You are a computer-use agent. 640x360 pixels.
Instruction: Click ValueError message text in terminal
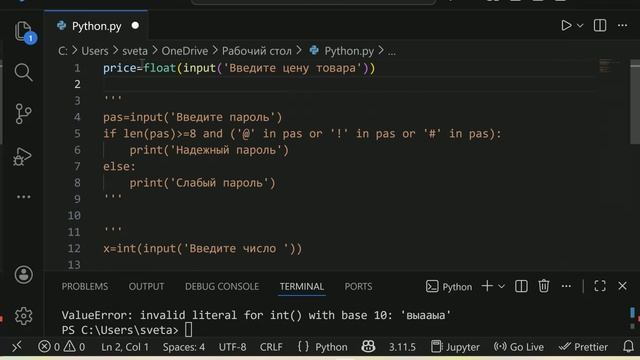tap(256, 315)
